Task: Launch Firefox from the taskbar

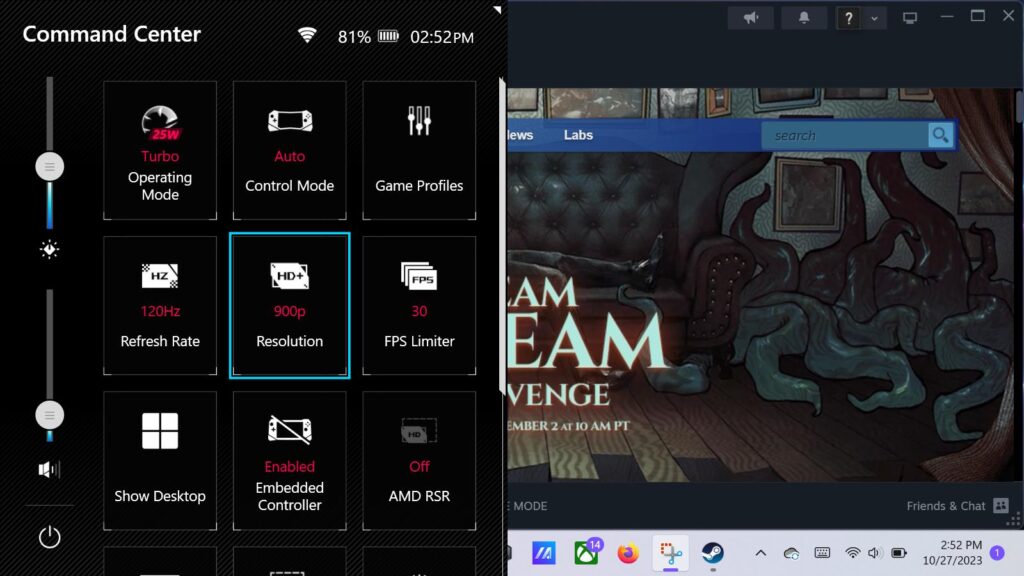Action: point(628,554)
